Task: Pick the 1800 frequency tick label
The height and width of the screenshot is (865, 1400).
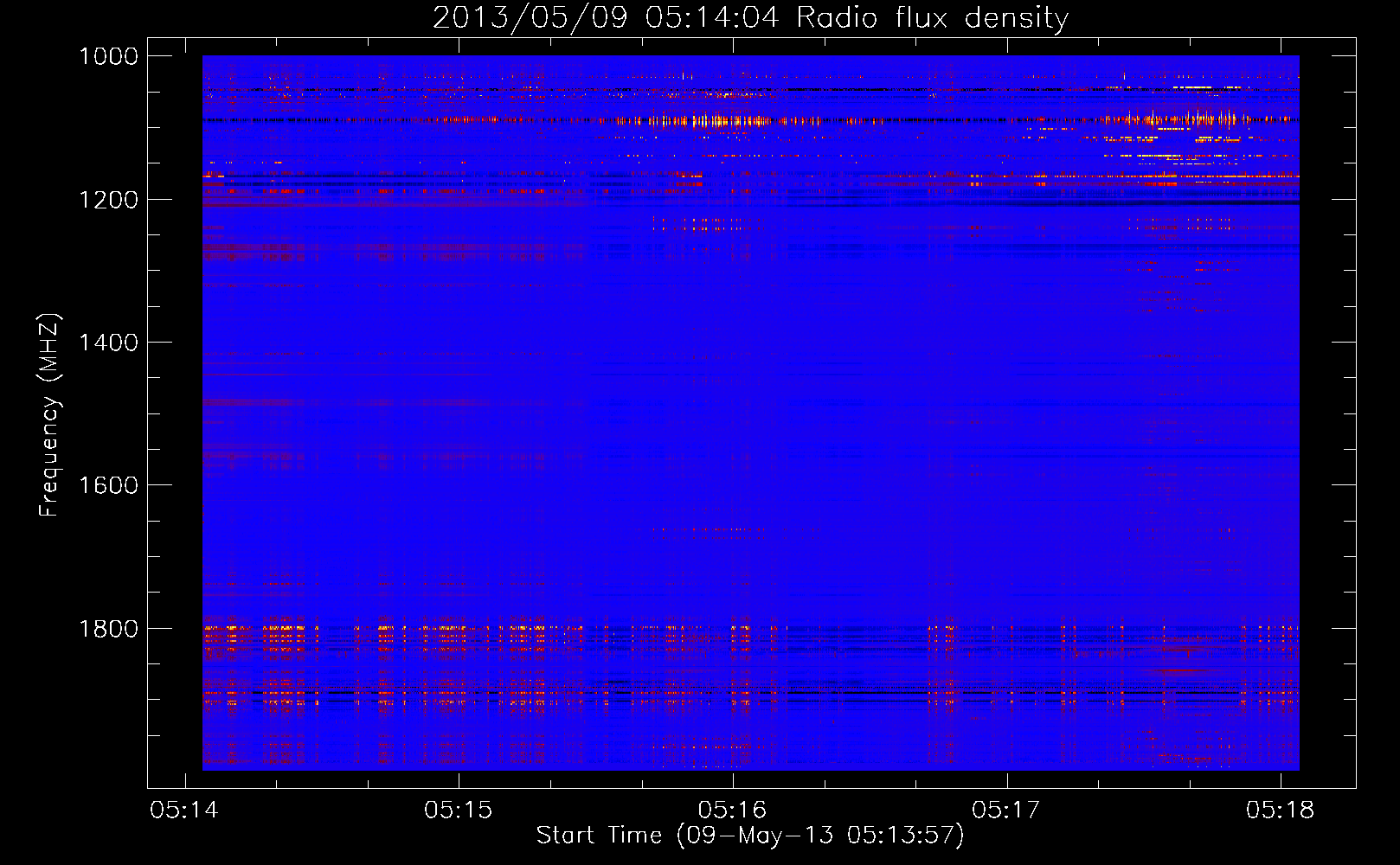Action: [x=108, y=629]
